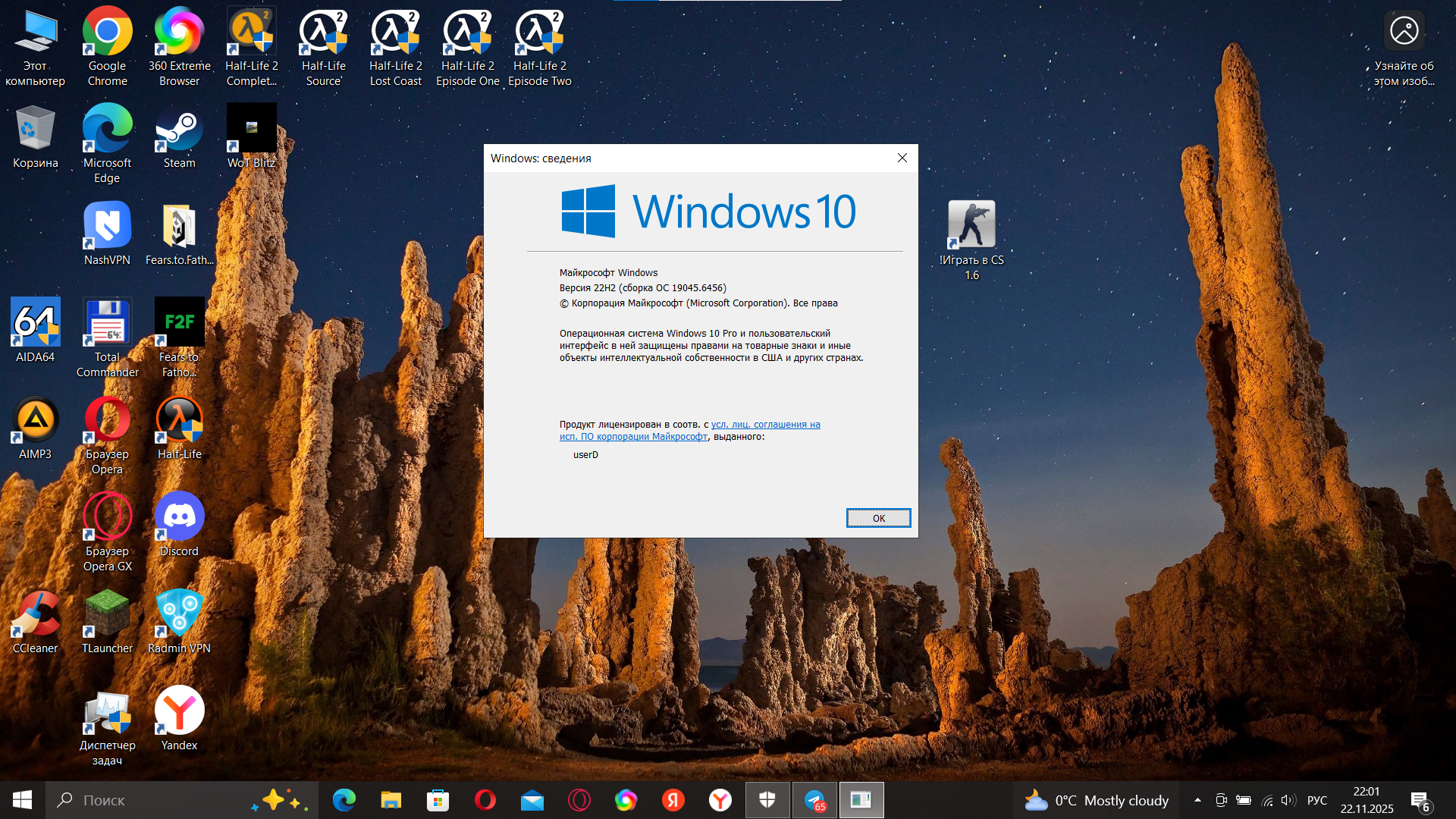Screen dimensions: 1456x819
Task: Open the volume control in the tray
Action: click(1288, 800)
